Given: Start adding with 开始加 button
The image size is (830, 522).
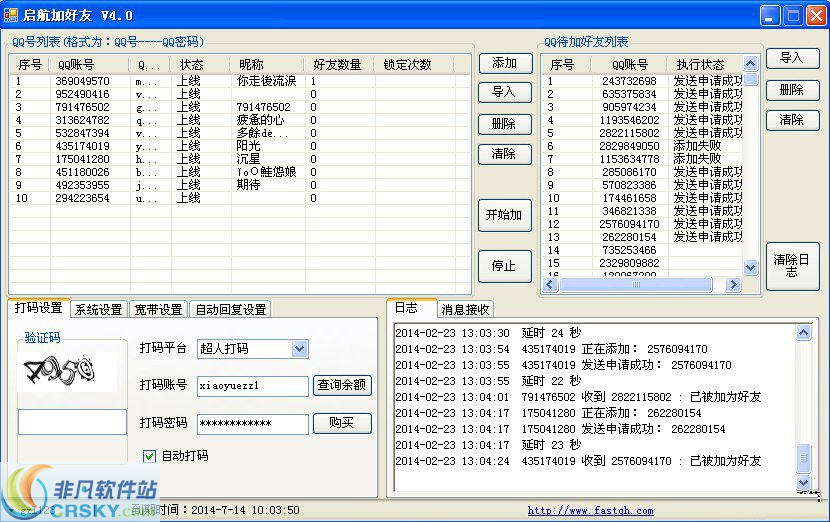Looking at the screenshot, I should [504, 215].
